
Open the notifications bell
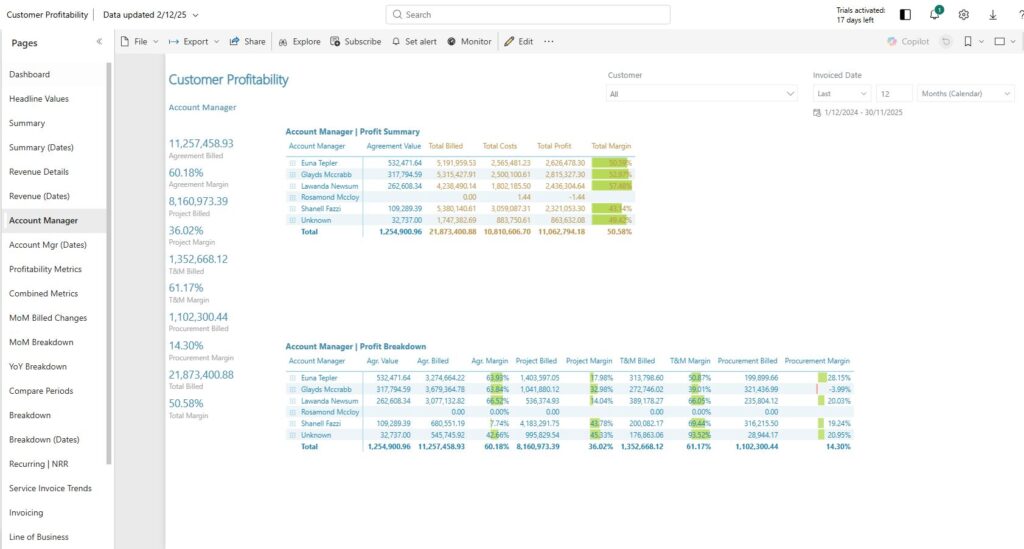[935, 15]
